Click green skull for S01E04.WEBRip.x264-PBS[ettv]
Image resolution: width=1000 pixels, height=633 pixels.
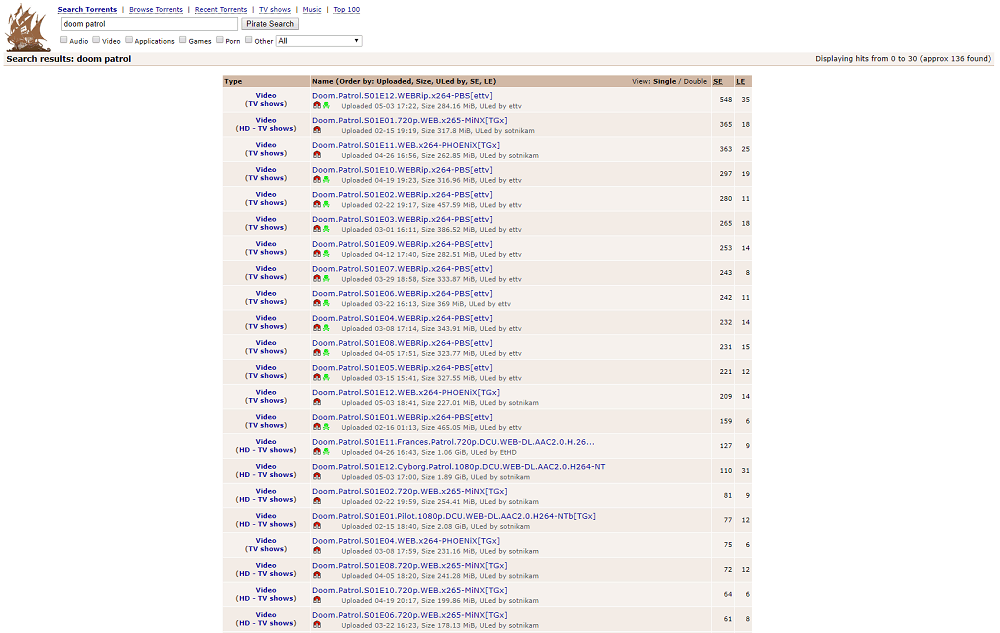(326, 328)
